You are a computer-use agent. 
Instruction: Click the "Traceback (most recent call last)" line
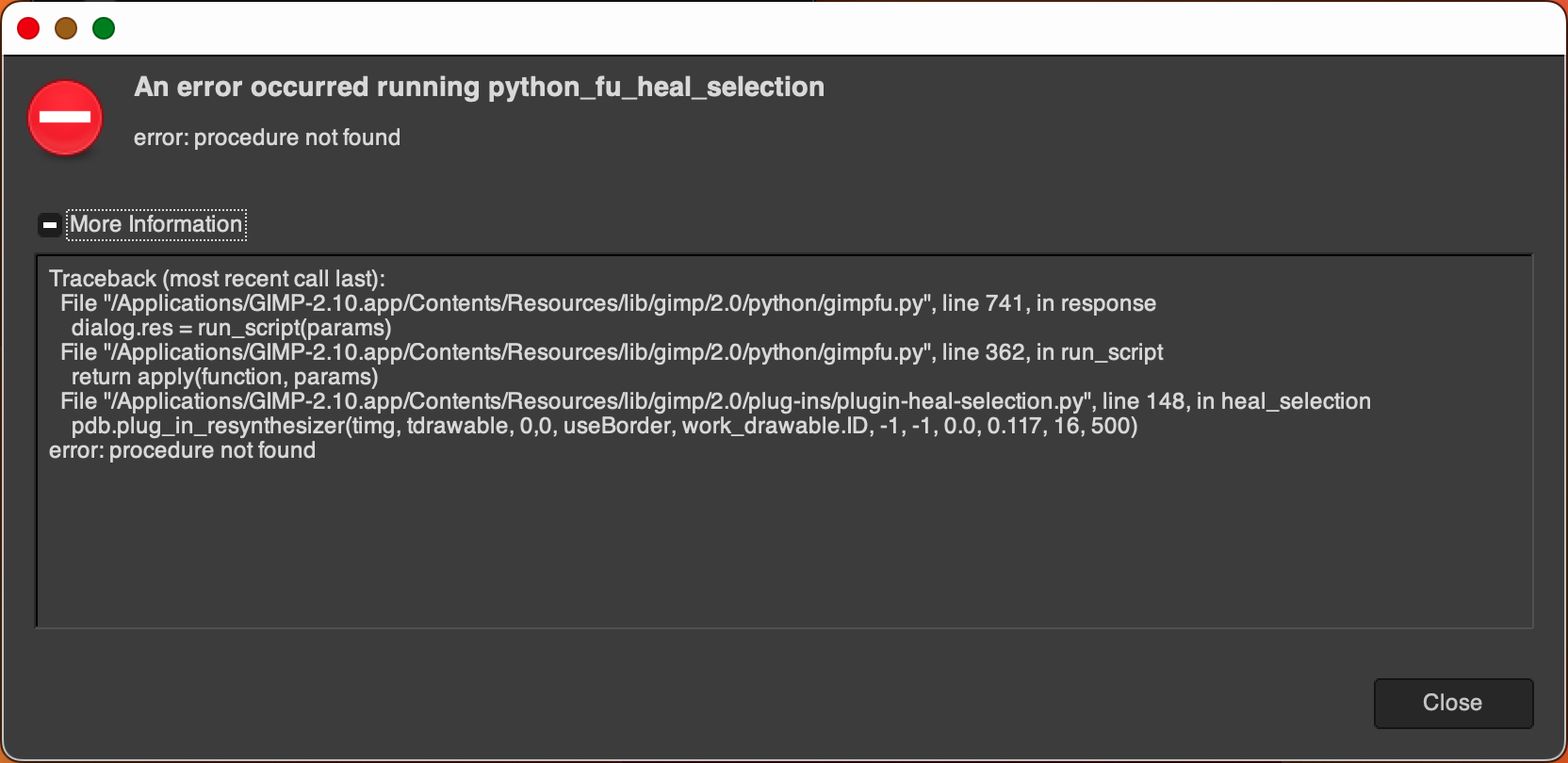(217, 279)
